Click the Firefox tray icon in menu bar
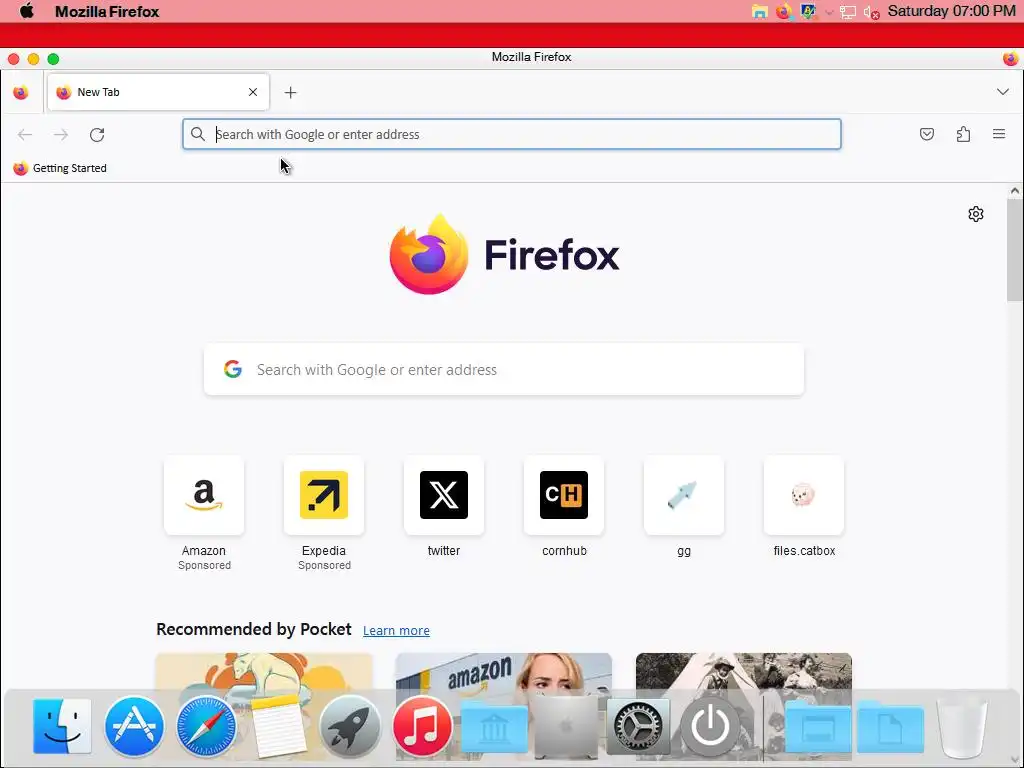This screenshot has width=1024, height=768. click(x=783, y=12)
